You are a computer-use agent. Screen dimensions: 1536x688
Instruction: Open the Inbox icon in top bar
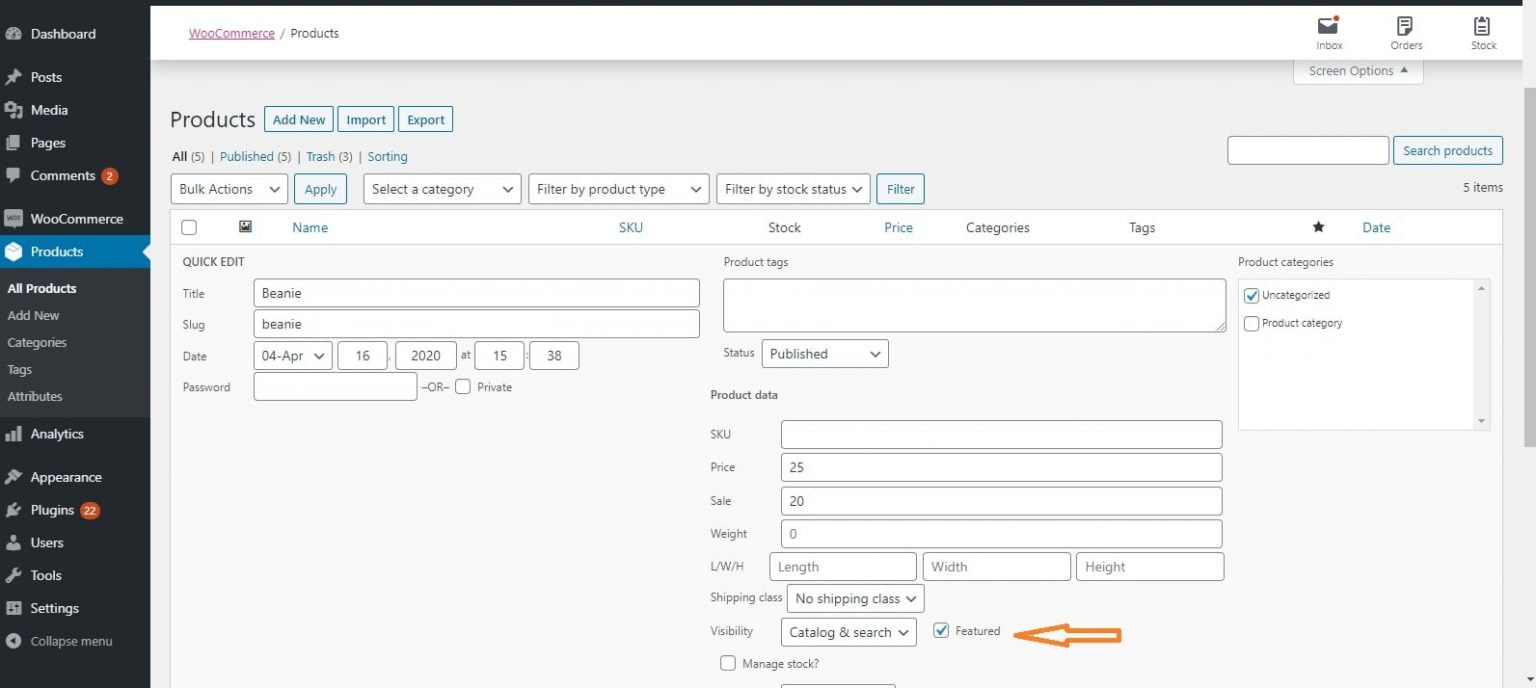click(x=1328, y=27)
